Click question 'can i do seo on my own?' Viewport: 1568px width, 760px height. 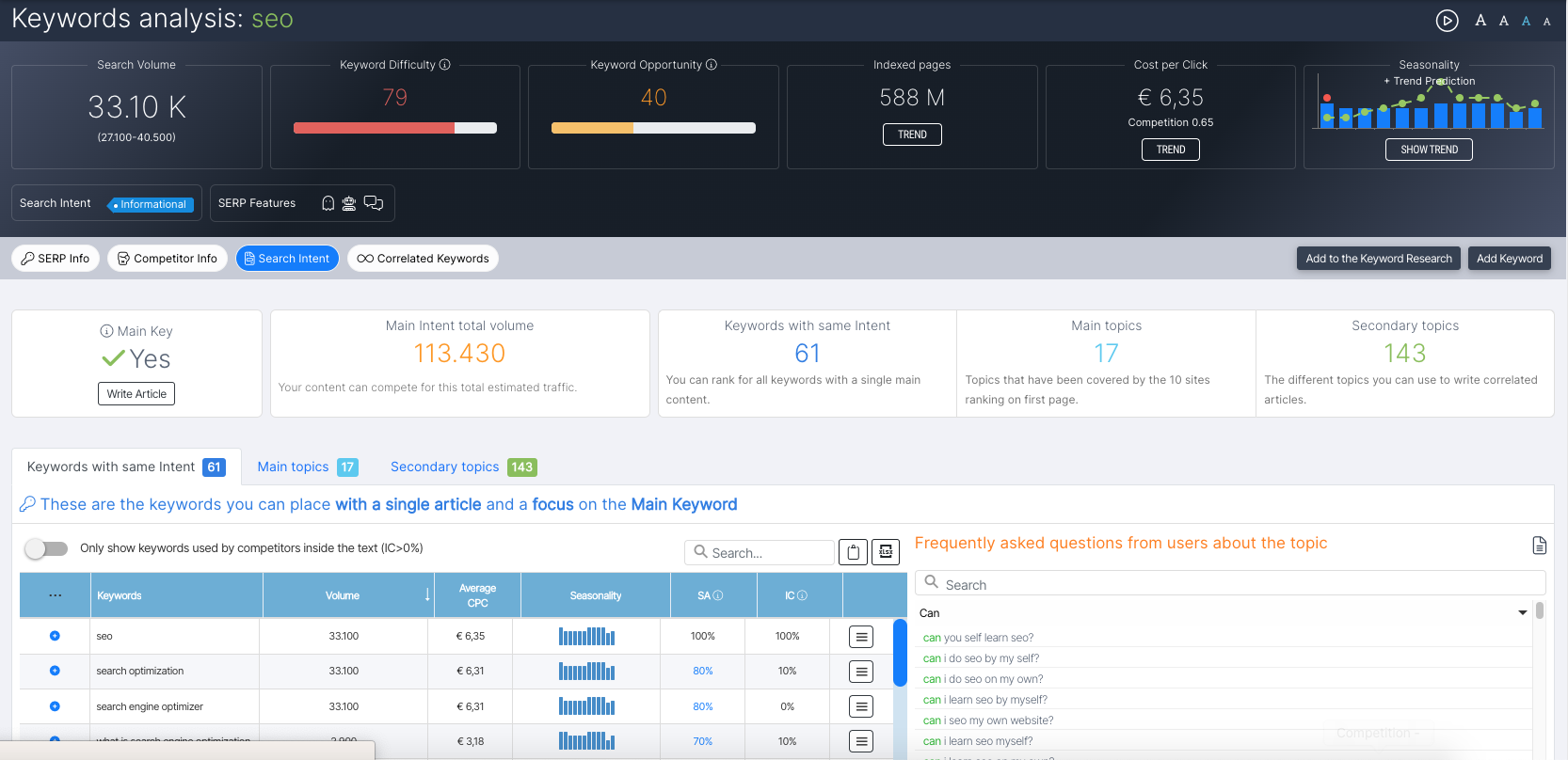click(x=983, y=679)
